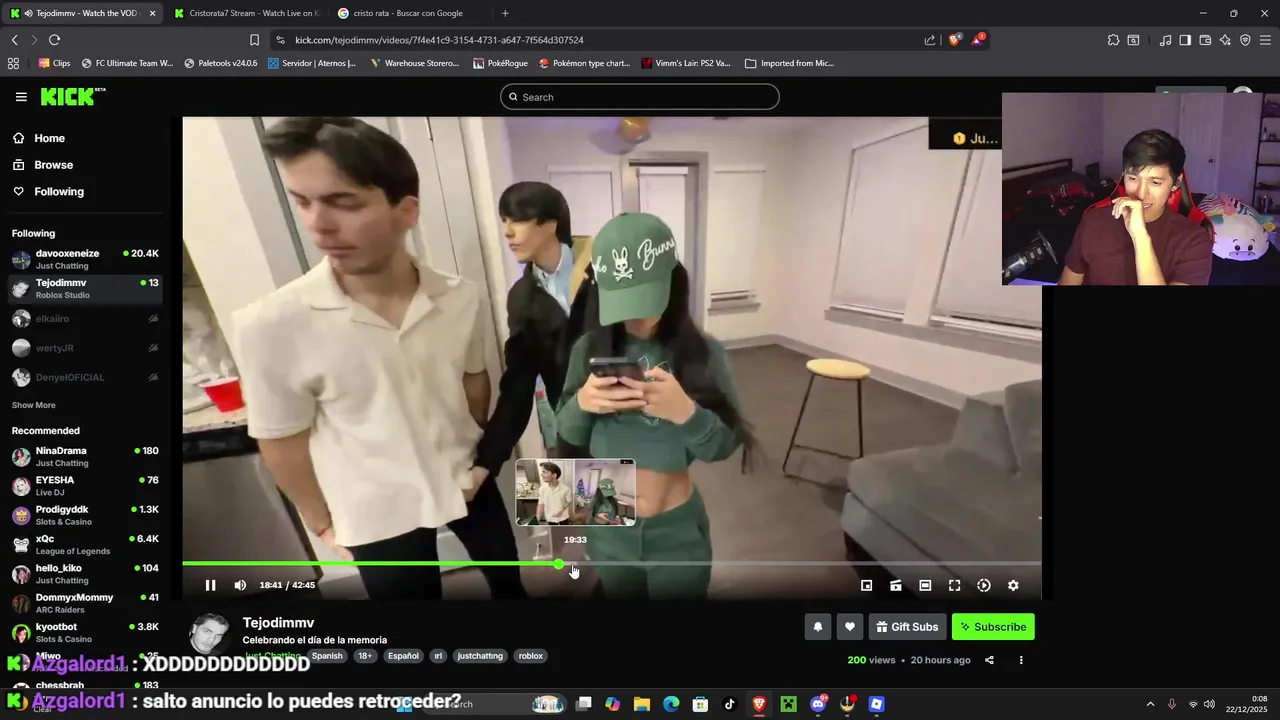
Task: Go back in browser history
Action: (14, 40)
